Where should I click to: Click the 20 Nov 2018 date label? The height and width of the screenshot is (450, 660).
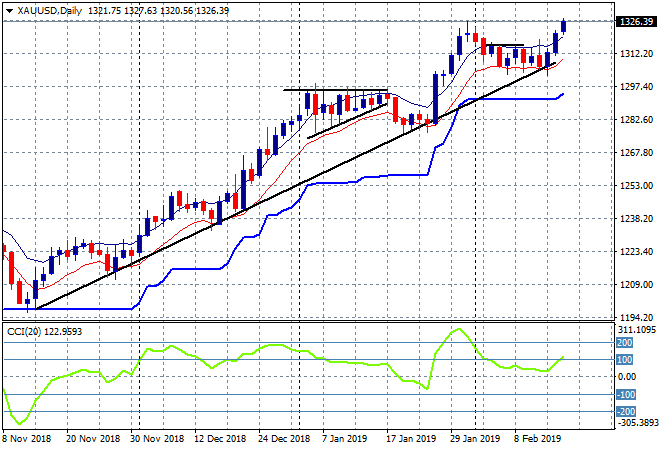[x=93, y=439]
